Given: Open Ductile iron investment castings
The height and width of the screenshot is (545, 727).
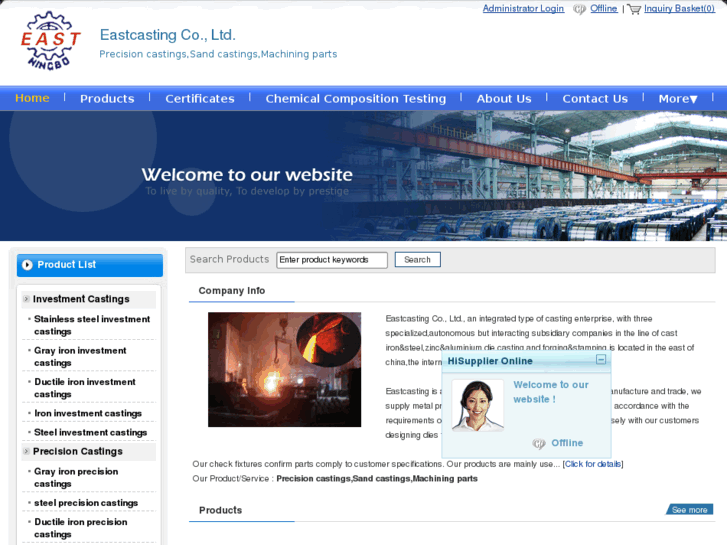Looking at the screenshot, I should (x=85, y=388).
